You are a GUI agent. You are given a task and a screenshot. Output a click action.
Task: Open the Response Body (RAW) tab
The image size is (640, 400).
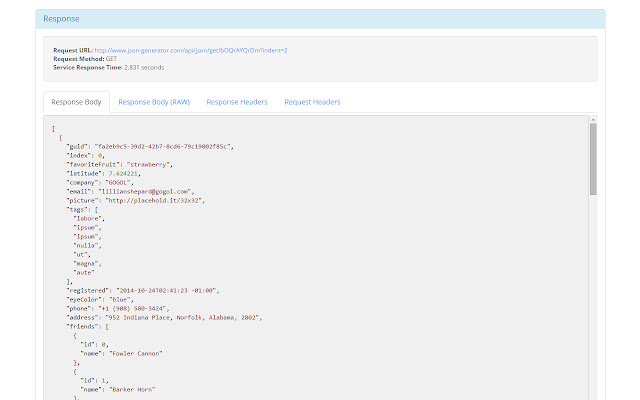pos(153,102)
